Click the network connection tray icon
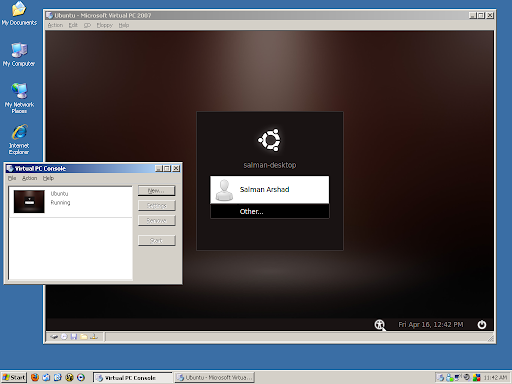512x384 pixels. [x=458, y=377]
